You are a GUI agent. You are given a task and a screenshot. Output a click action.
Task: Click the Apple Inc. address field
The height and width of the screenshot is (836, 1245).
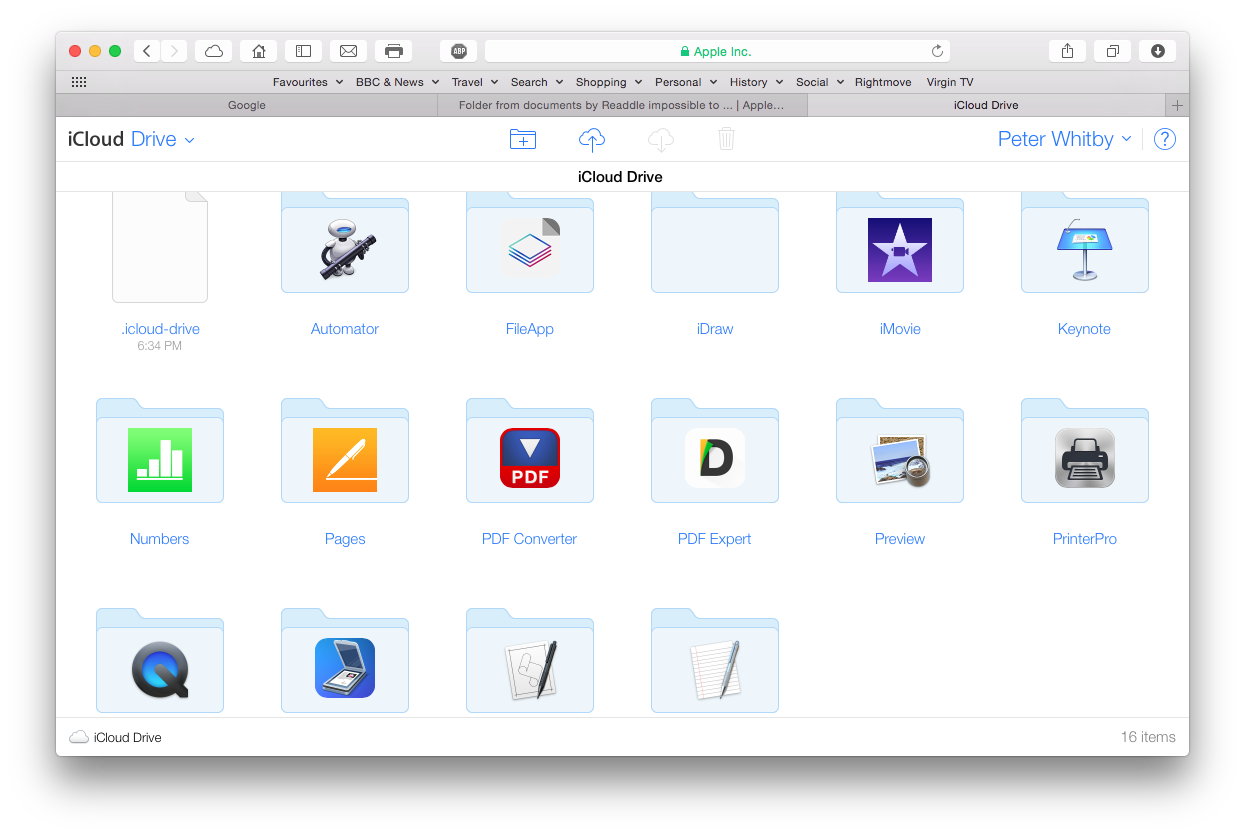717,51
